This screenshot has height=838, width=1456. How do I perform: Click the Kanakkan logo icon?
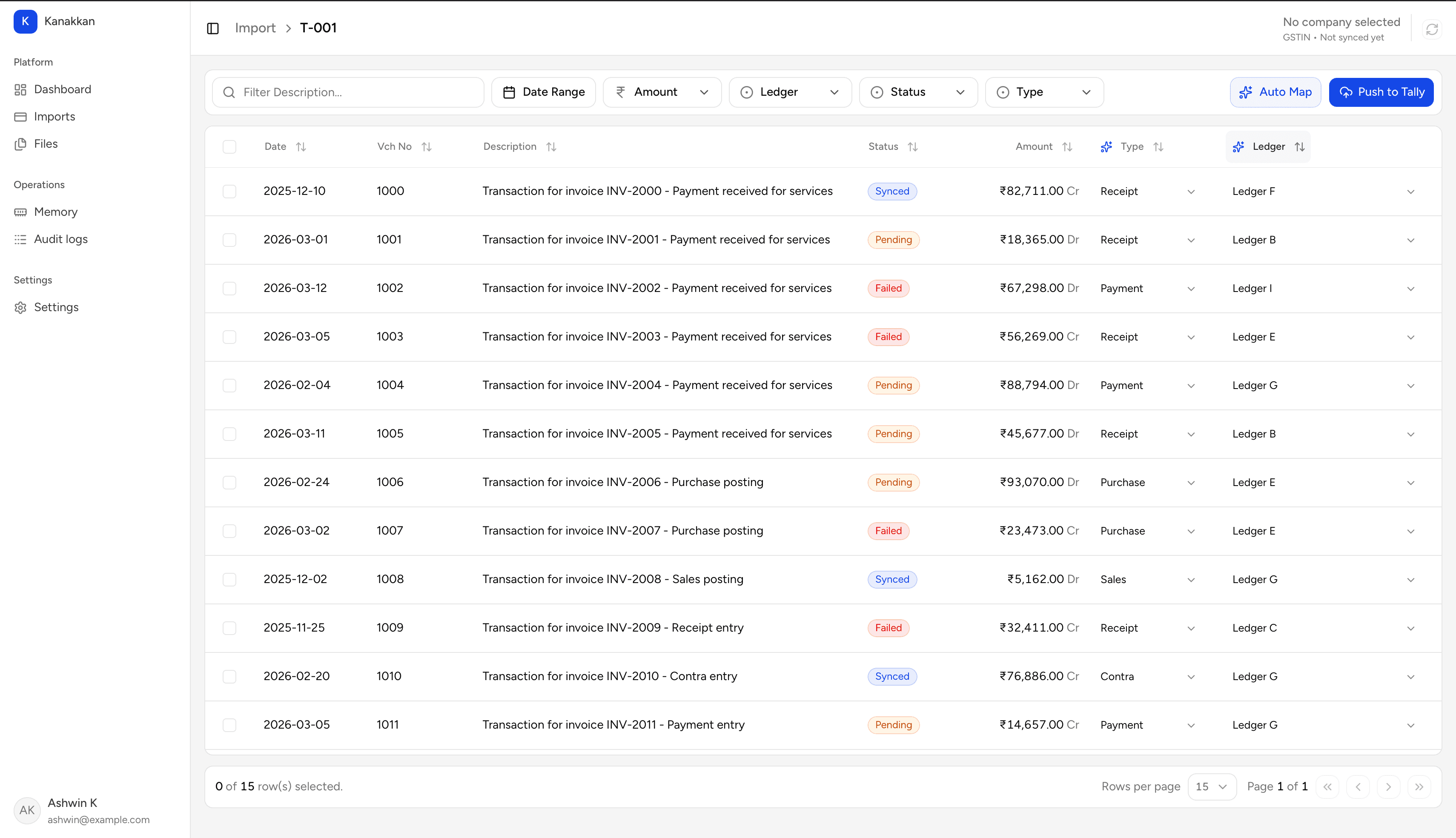pyautogui.click(x=26, y=21)
